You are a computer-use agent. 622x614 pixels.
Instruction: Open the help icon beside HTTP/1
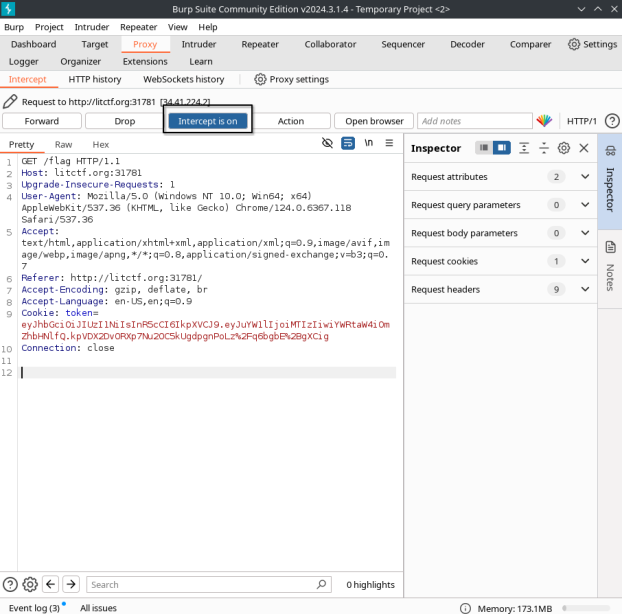[612, 121]
